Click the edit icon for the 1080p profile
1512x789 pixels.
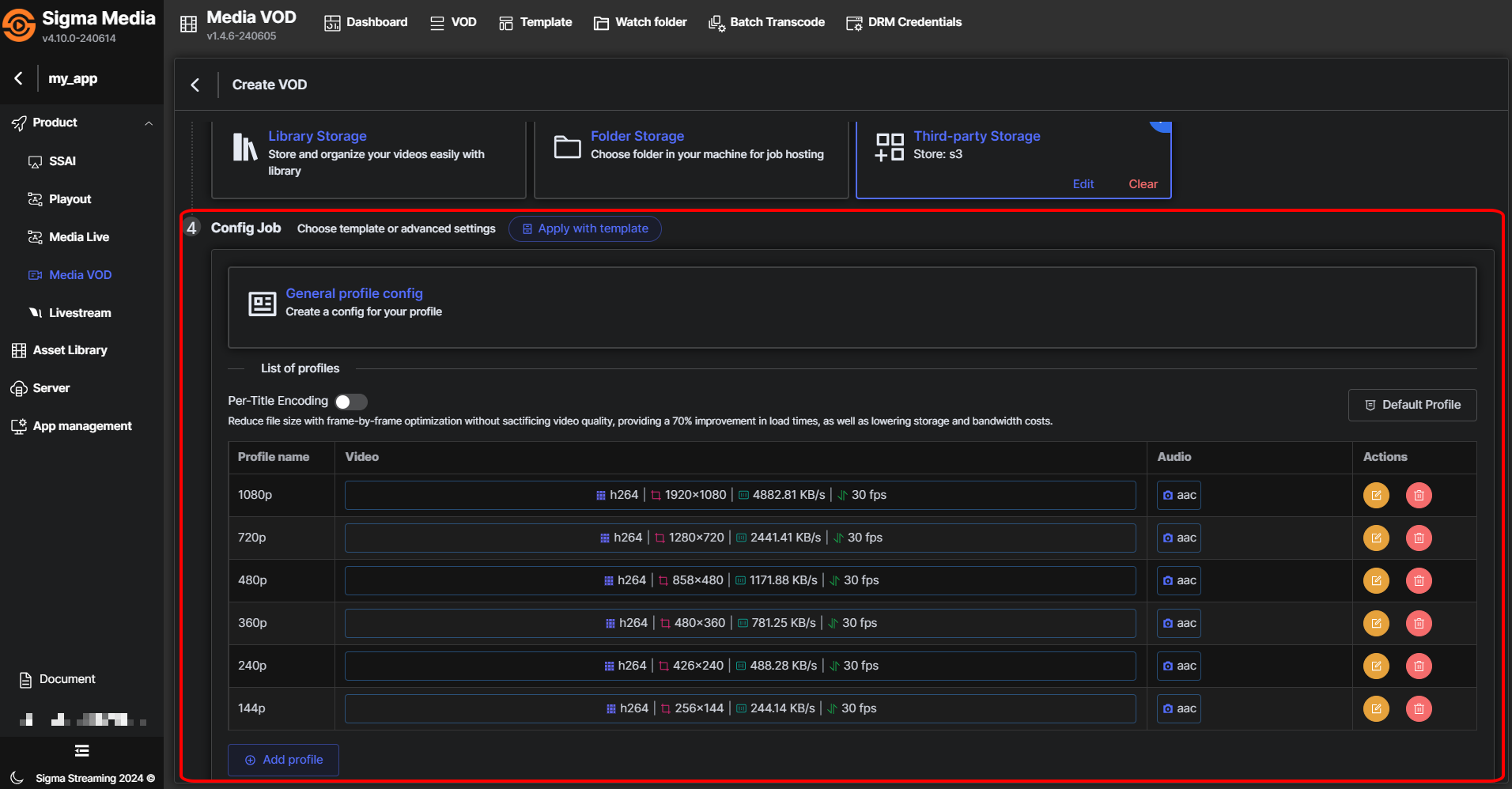pyautogui.click(x=1376, y=496)
